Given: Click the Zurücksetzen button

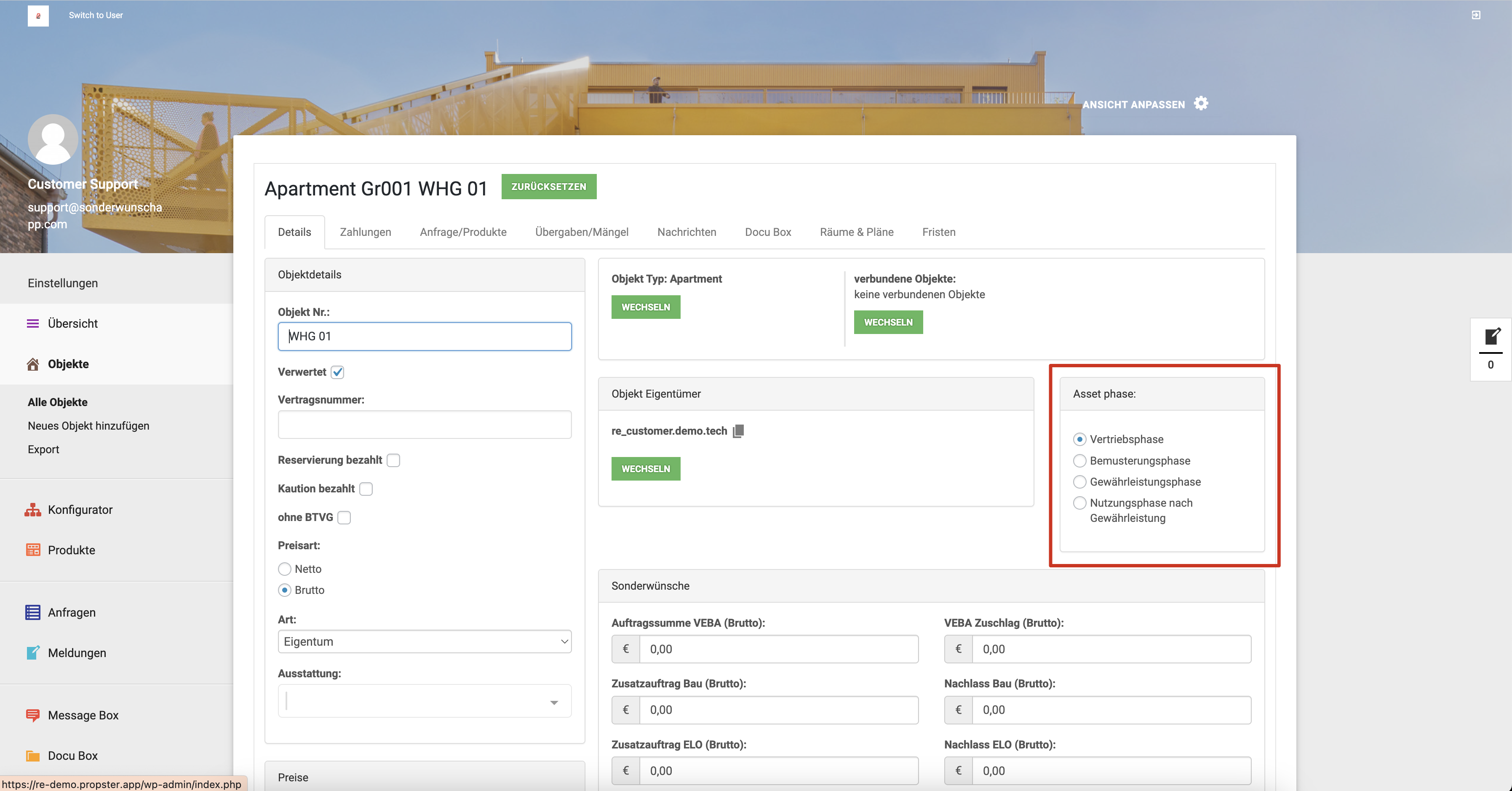Looking at the screenshot, I should 548,187.
